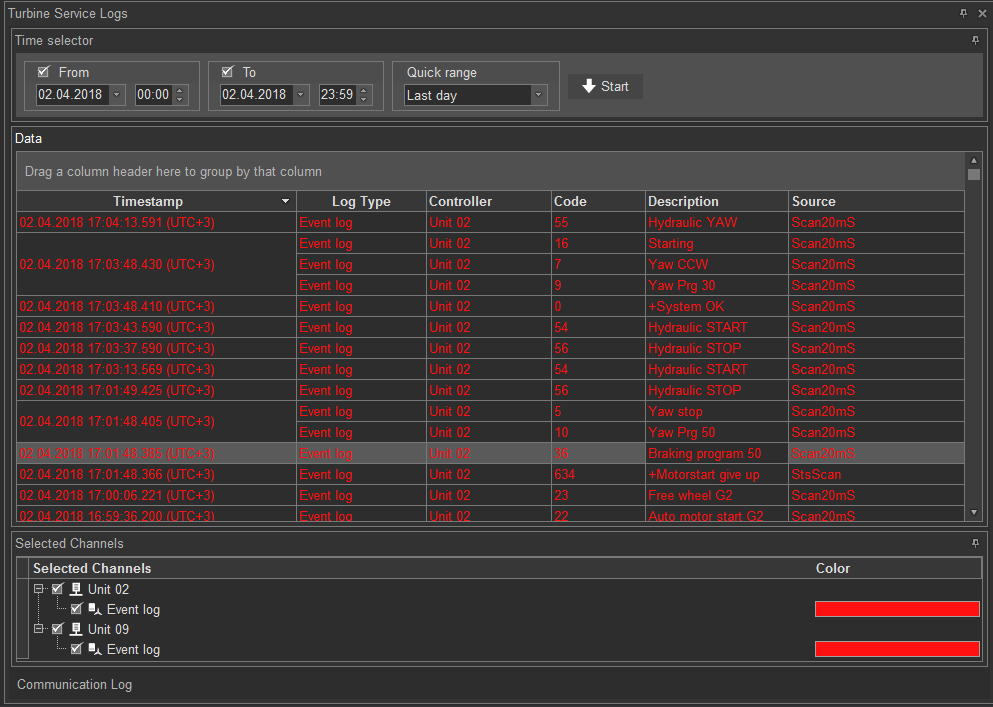Click the Unit 02 controller icon
Screen dimensions: 993x707
(76, 590)
